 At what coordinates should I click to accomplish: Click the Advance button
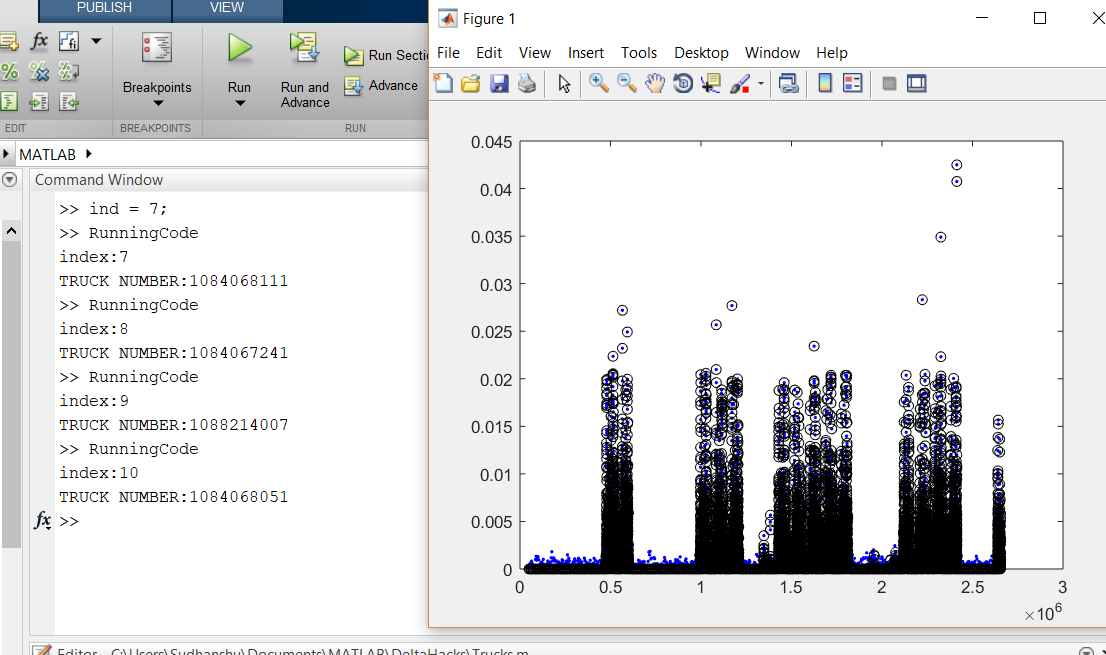pos(381,86)
